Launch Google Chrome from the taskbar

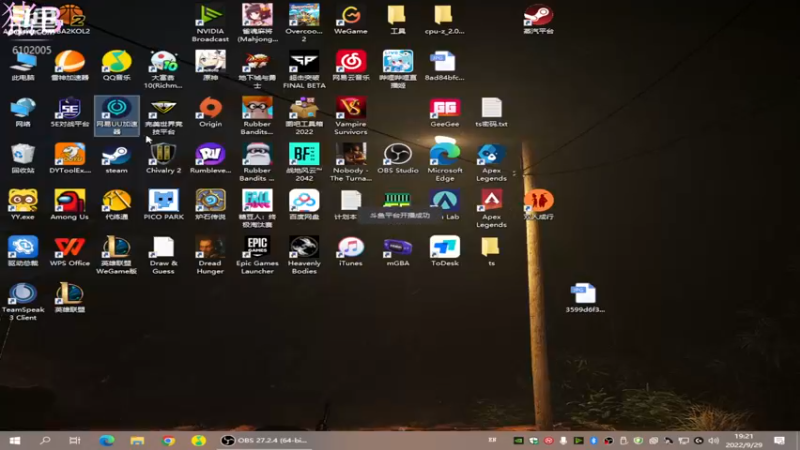[168, 440]
